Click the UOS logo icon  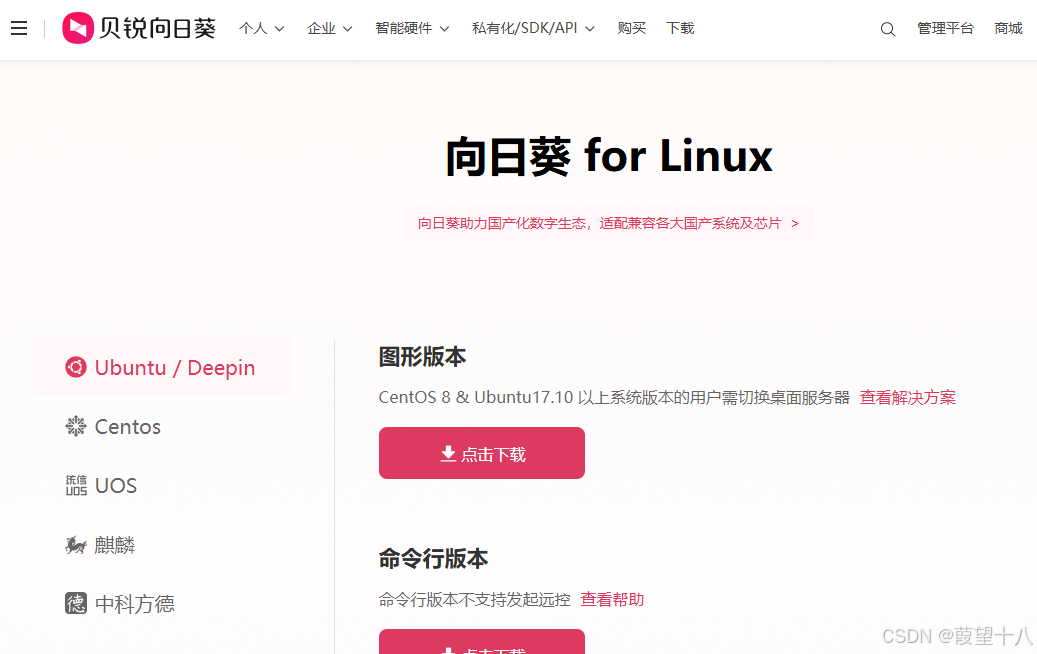point(76,486)
